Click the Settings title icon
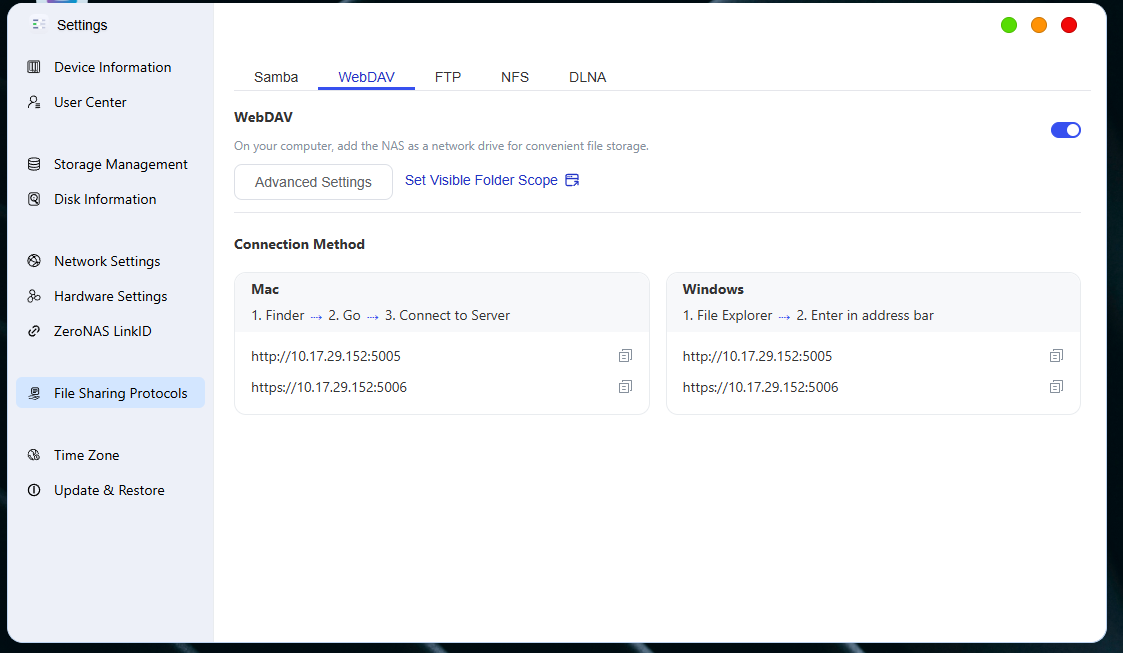Viewport: 1123px width, 653px height. 39,25
